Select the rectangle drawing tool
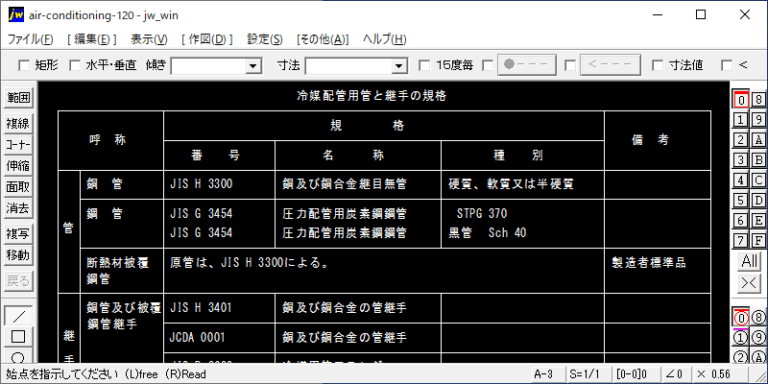The image size is (768, 384). (x=18, y=336)
